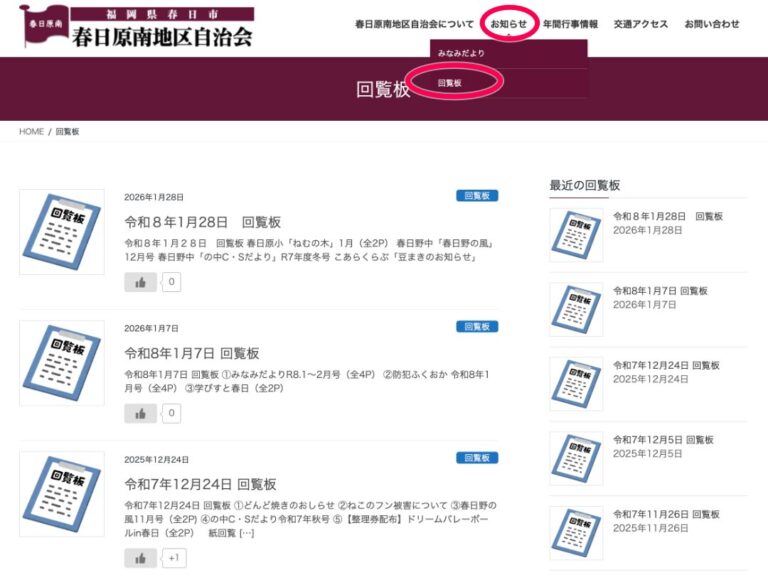
Task: Click 回覧板 category badge on first post
Action: pyautogui.click(x=477, y=196)
